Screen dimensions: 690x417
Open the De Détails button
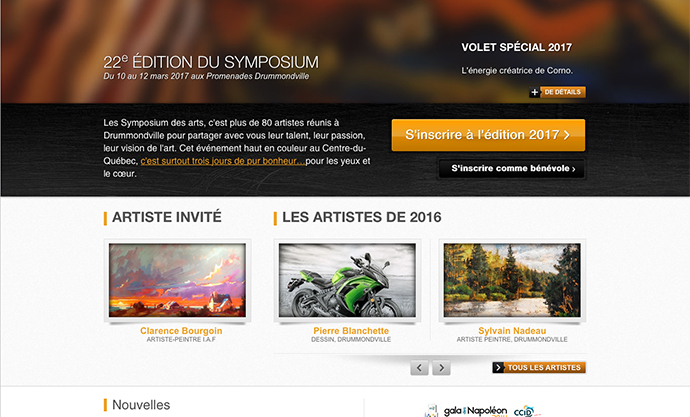tap(562, 92)
